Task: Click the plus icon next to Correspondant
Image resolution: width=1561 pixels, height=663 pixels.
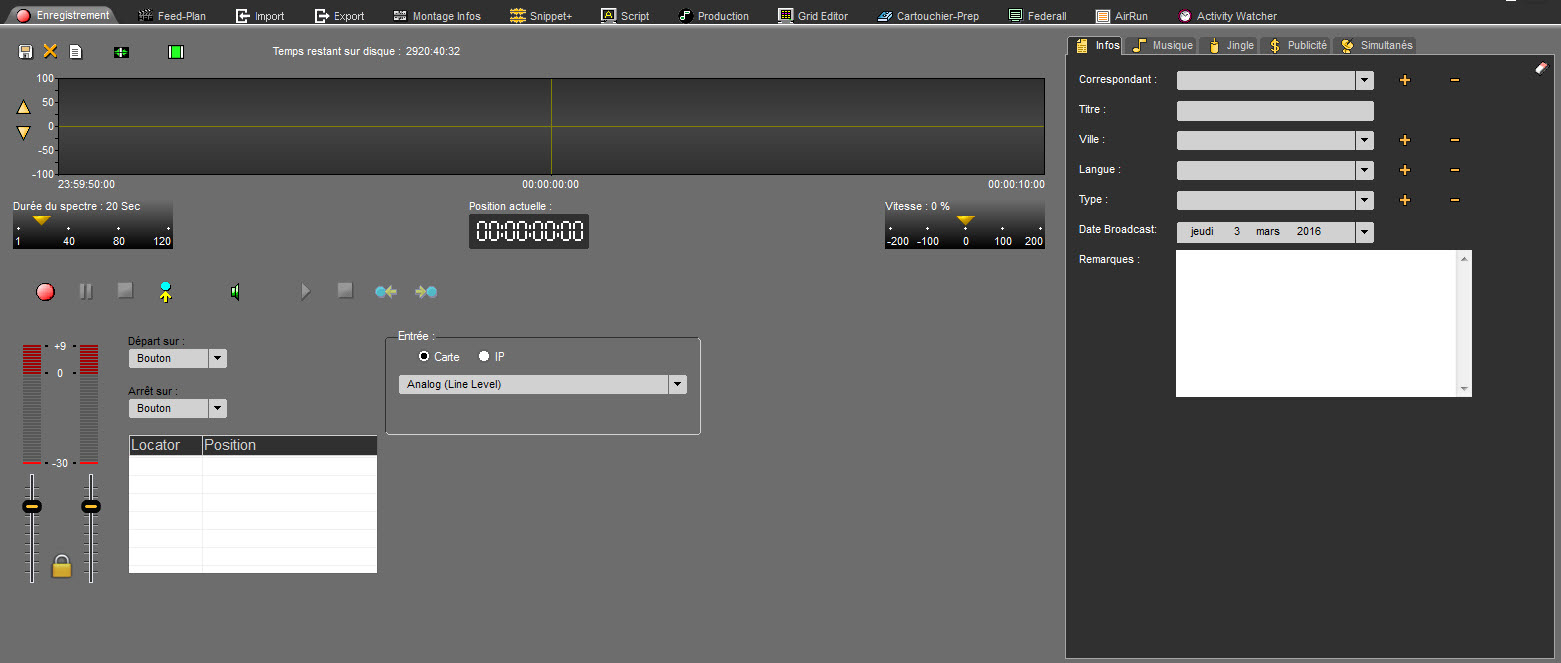Action: pyautogui.click(x=1404, y=80)
